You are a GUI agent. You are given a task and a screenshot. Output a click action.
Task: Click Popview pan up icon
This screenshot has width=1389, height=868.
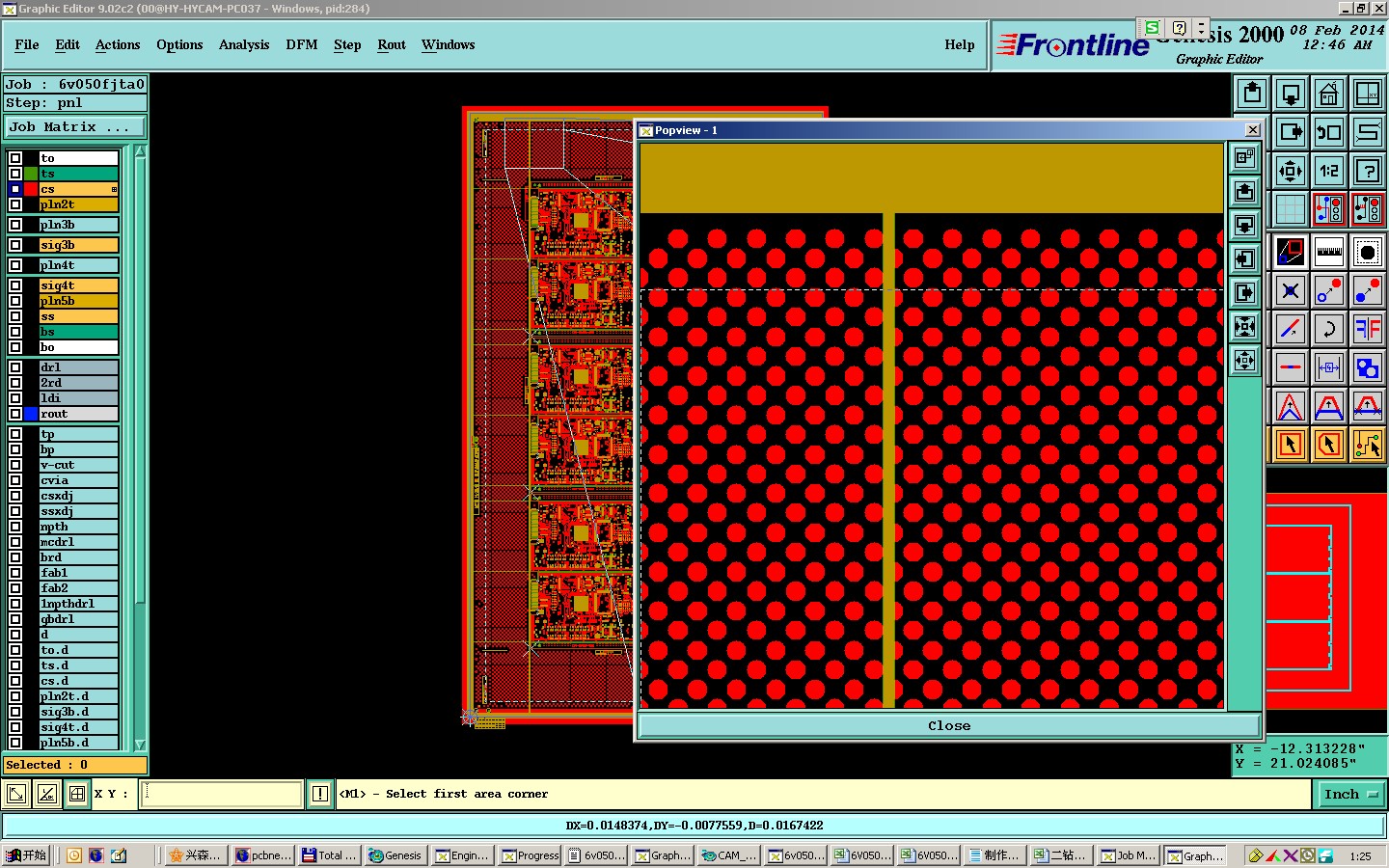(x=1245, y=191)
